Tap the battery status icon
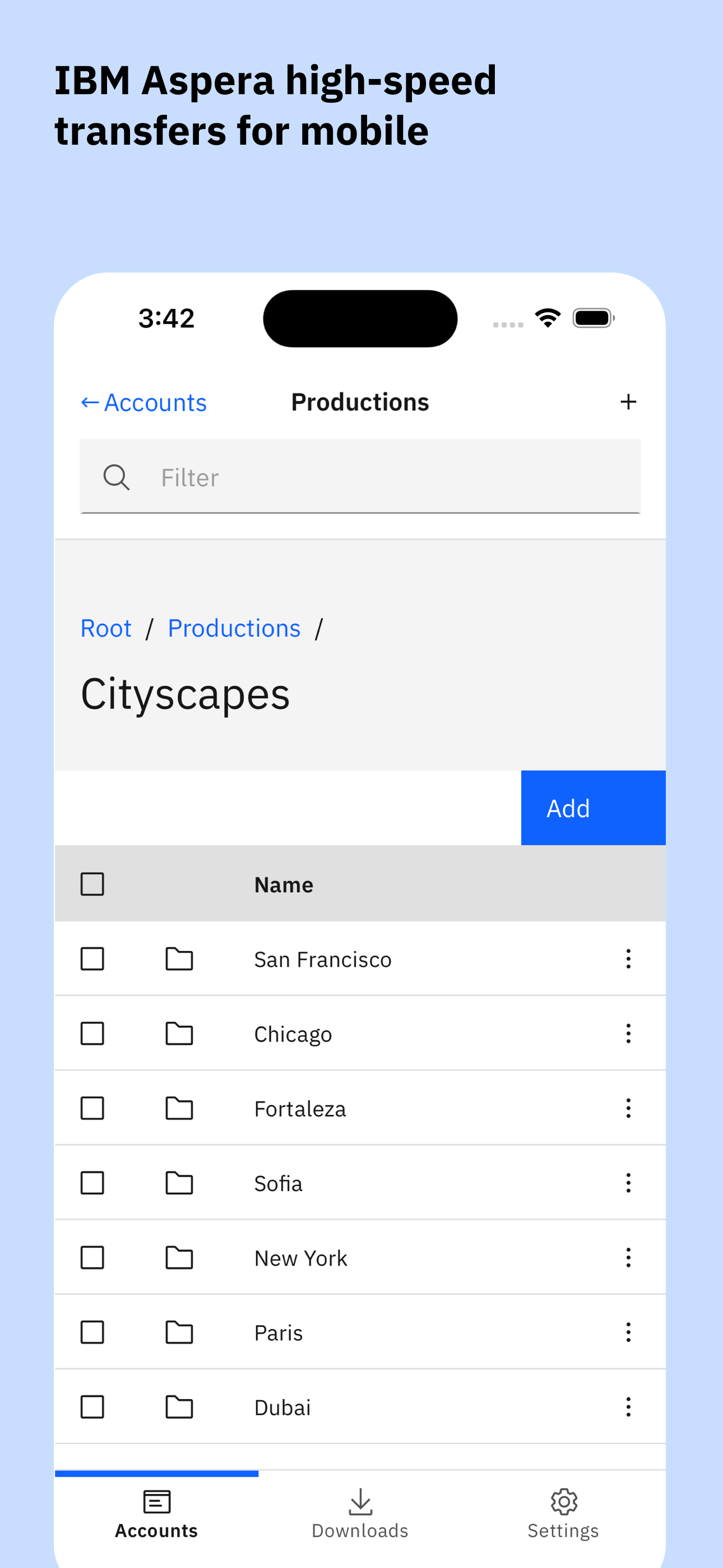The image size is (723, 1568). tap(594, 318)
